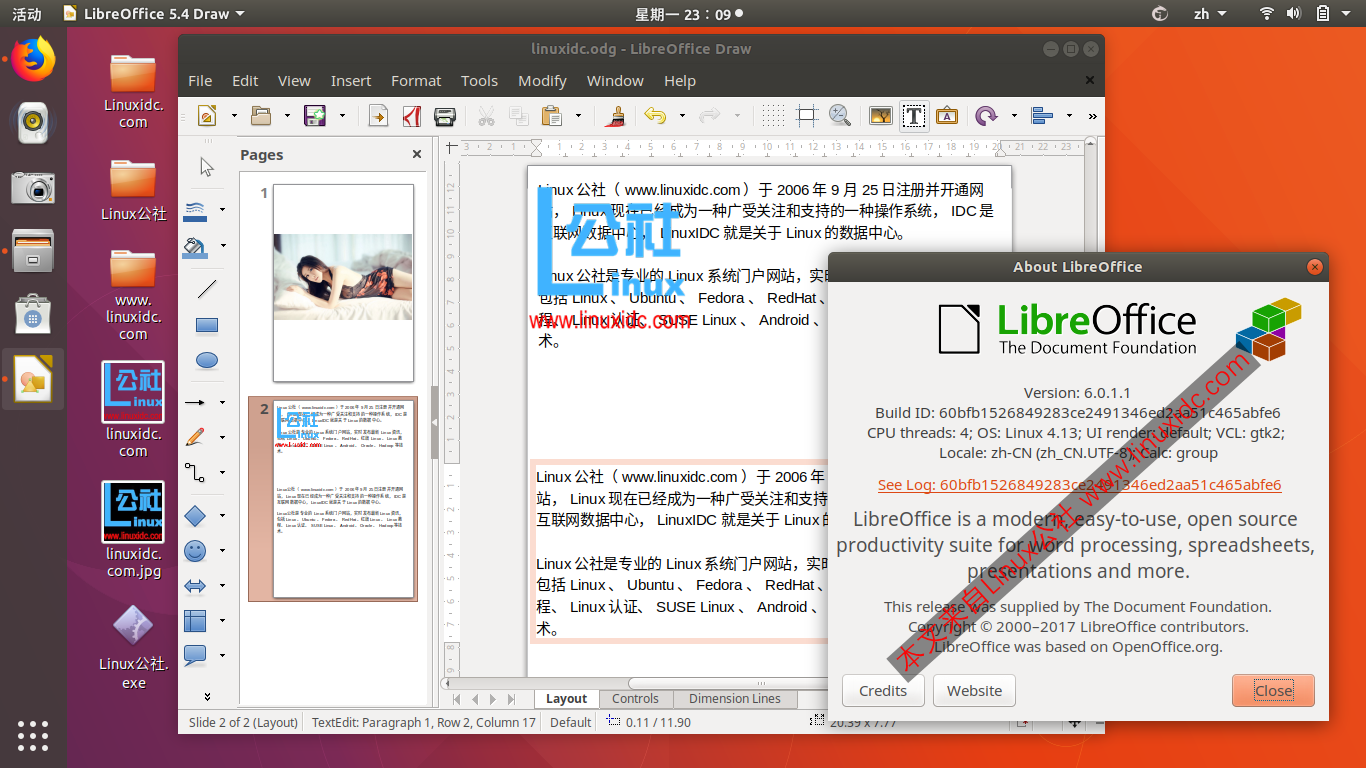Click the Insert Image toolbar icon
The image size is (1366, 768).
point(880,116)
